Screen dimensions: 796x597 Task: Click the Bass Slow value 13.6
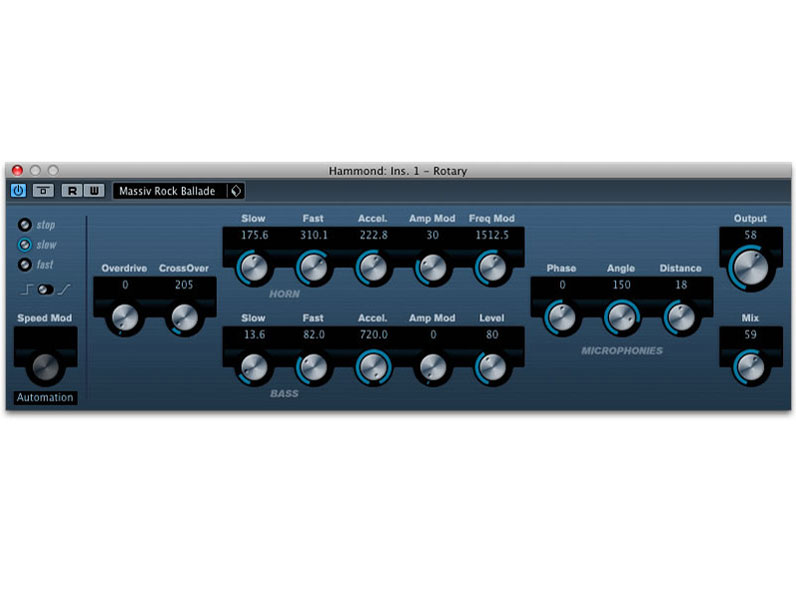pyautogui.click(x=254, y=335)
